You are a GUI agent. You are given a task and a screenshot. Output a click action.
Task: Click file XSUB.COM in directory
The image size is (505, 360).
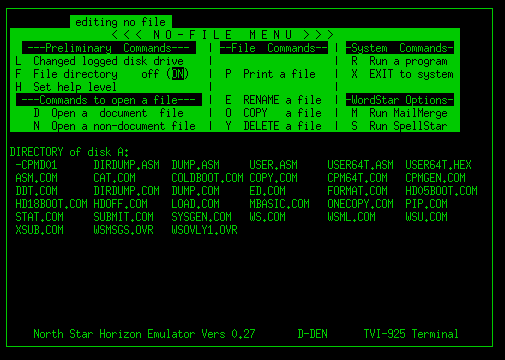(x=39, y=230)
